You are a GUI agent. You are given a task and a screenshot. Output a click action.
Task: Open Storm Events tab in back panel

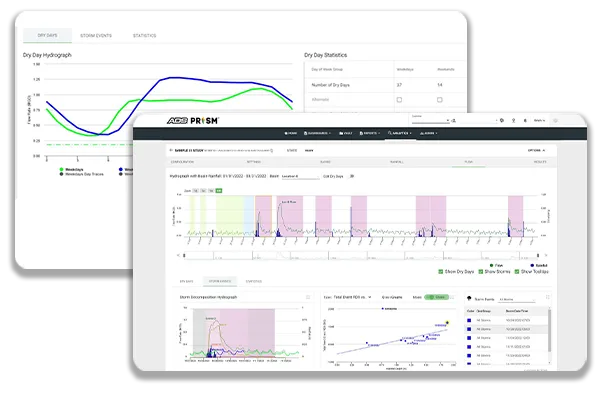point(96,36)
